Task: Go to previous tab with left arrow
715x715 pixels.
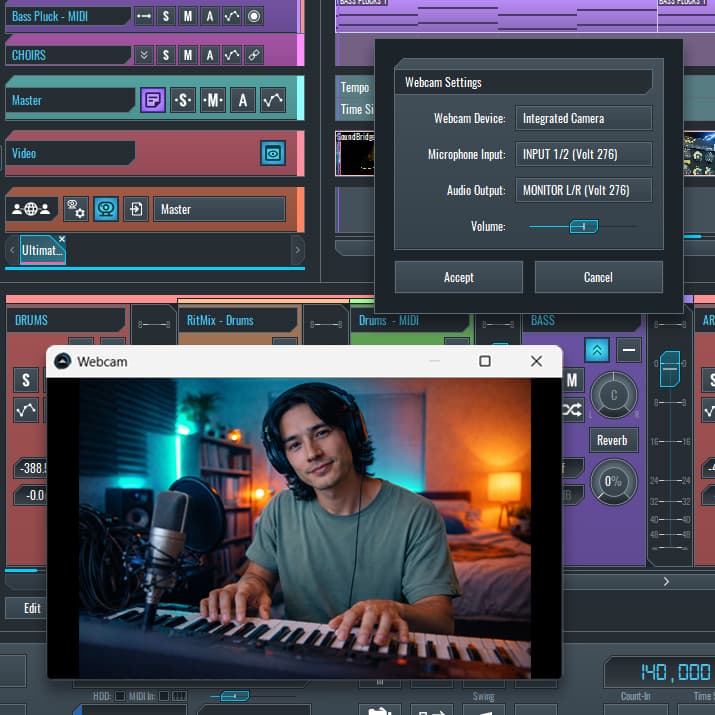Action: (x=12, y=250)
